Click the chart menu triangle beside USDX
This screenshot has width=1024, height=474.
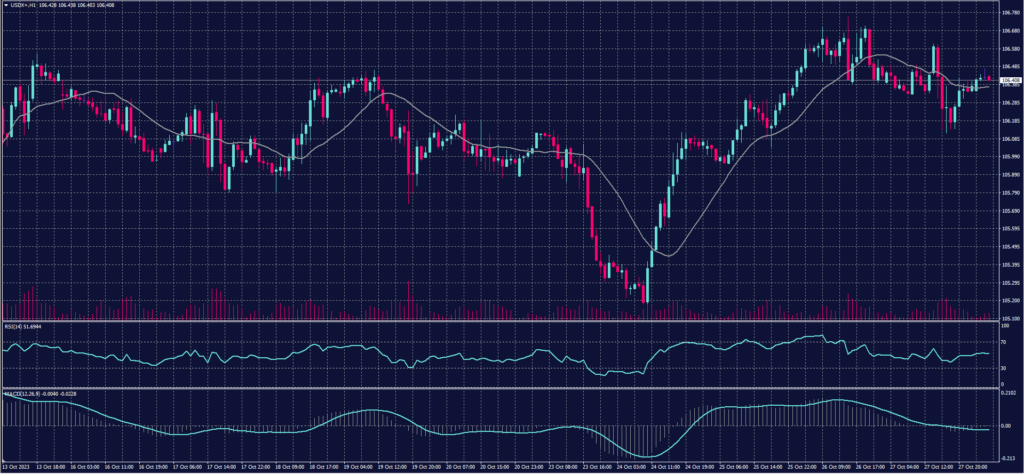(5, 4)
